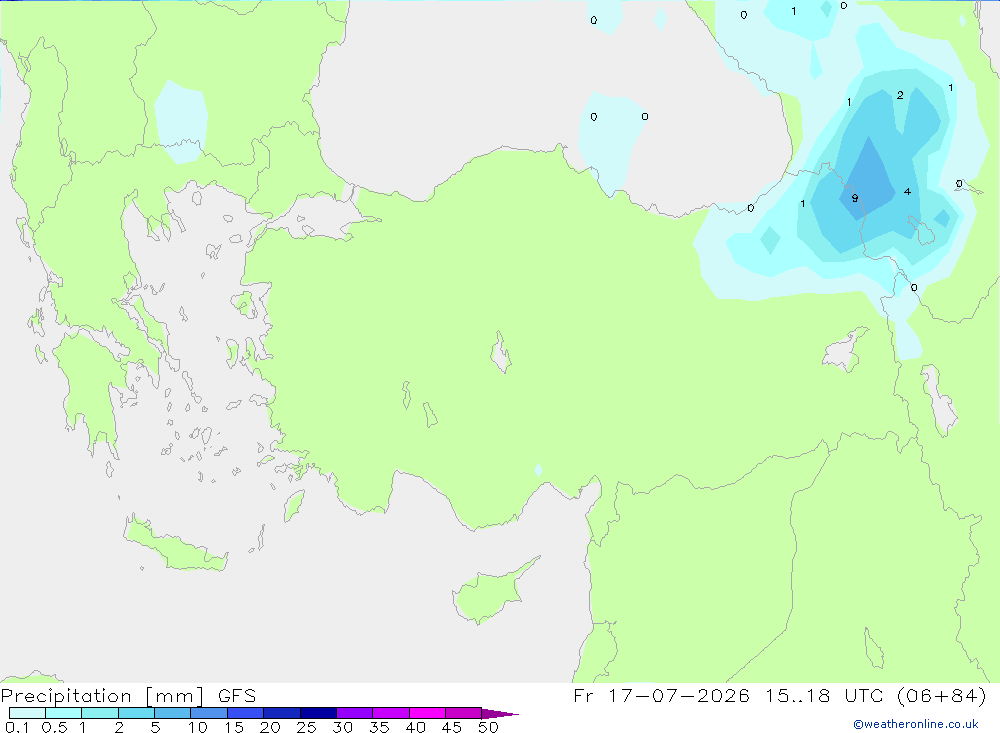Click the legend label '0.5'

point(54,727)
